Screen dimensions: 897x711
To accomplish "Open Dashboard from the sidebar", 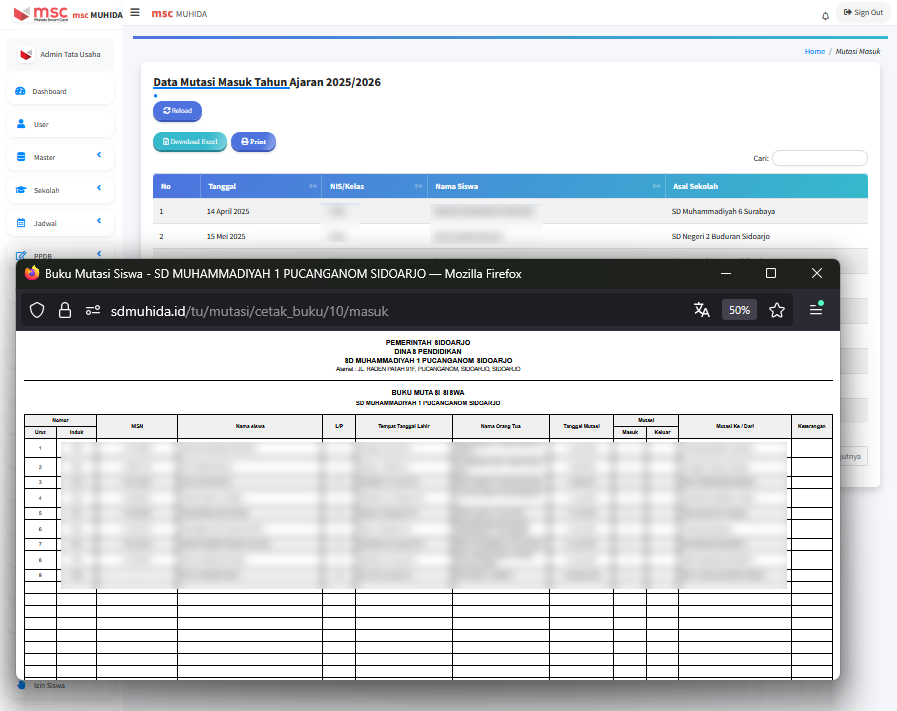I will [49, 91].
